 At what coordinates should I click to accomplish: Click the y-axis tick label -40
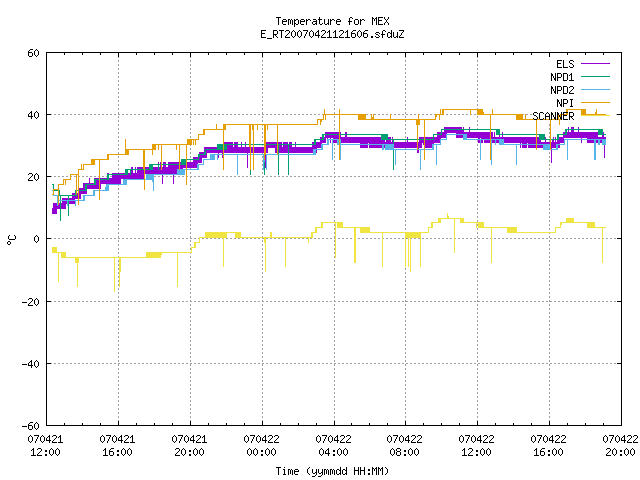coord(31,364)
